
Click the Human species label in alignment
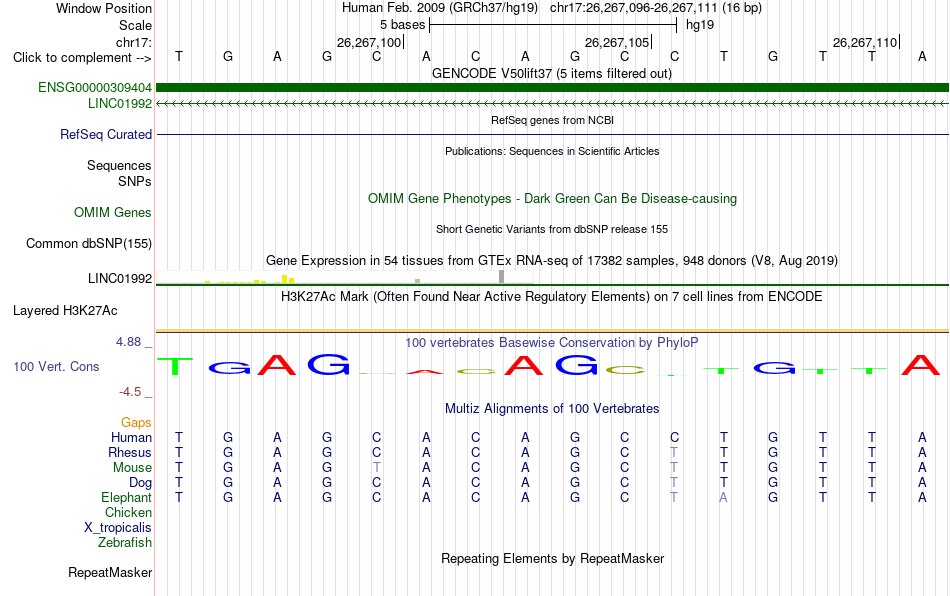pos(131,437)
